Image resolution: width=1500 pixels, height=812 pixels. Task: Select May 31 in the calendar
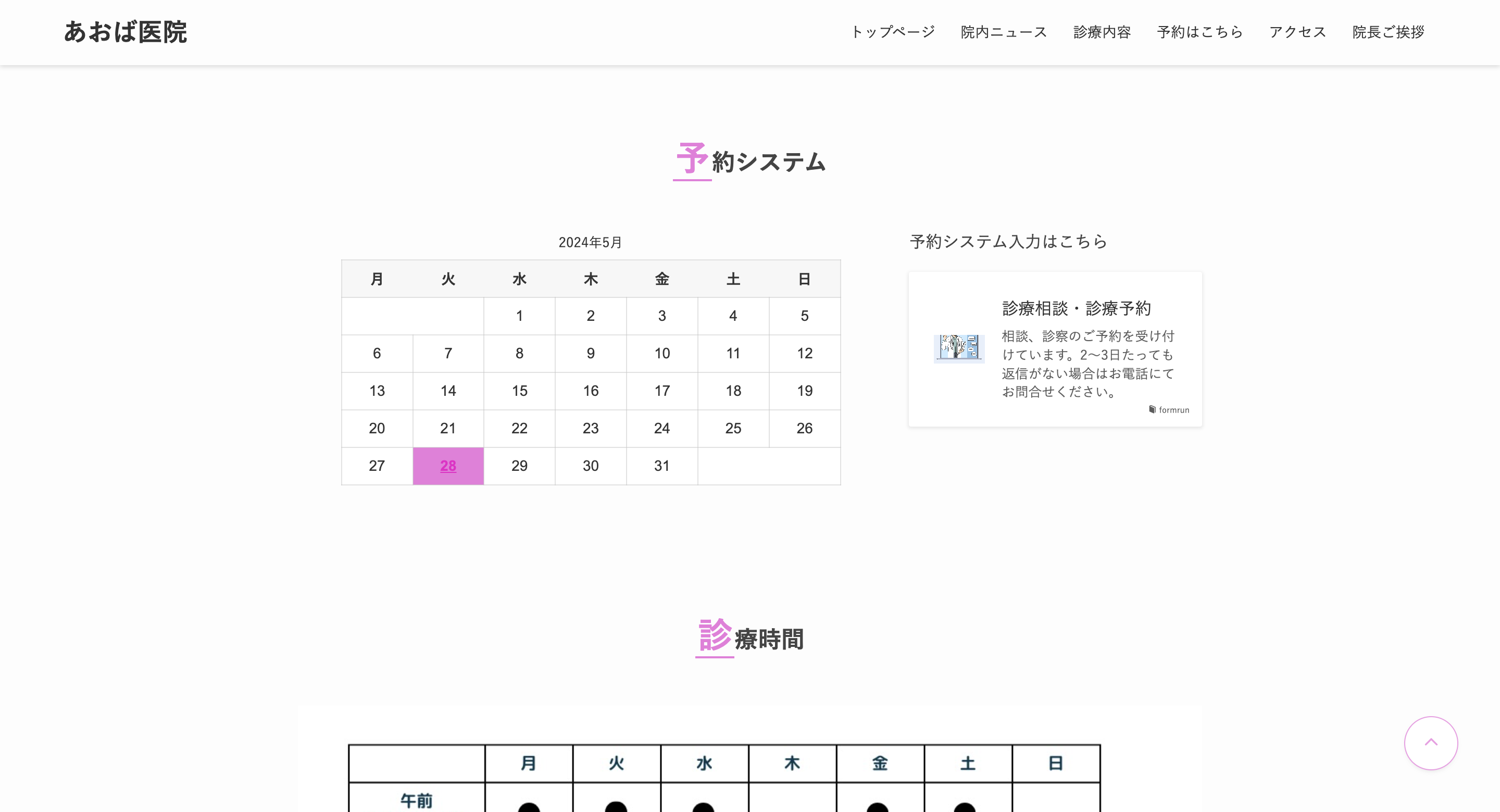tap(662, 466)
